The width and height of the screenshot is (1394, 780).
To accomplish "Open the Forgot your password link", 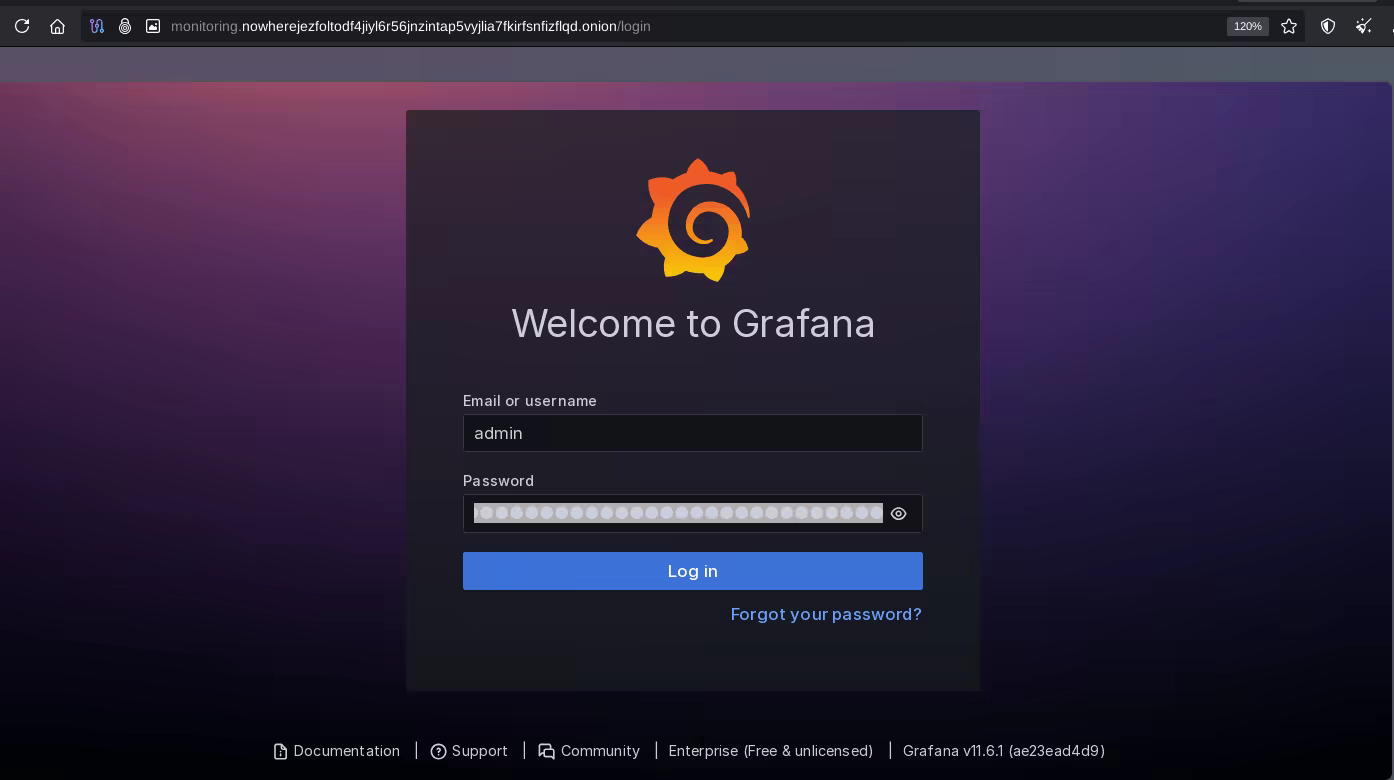I will click(x=826, y=614).
